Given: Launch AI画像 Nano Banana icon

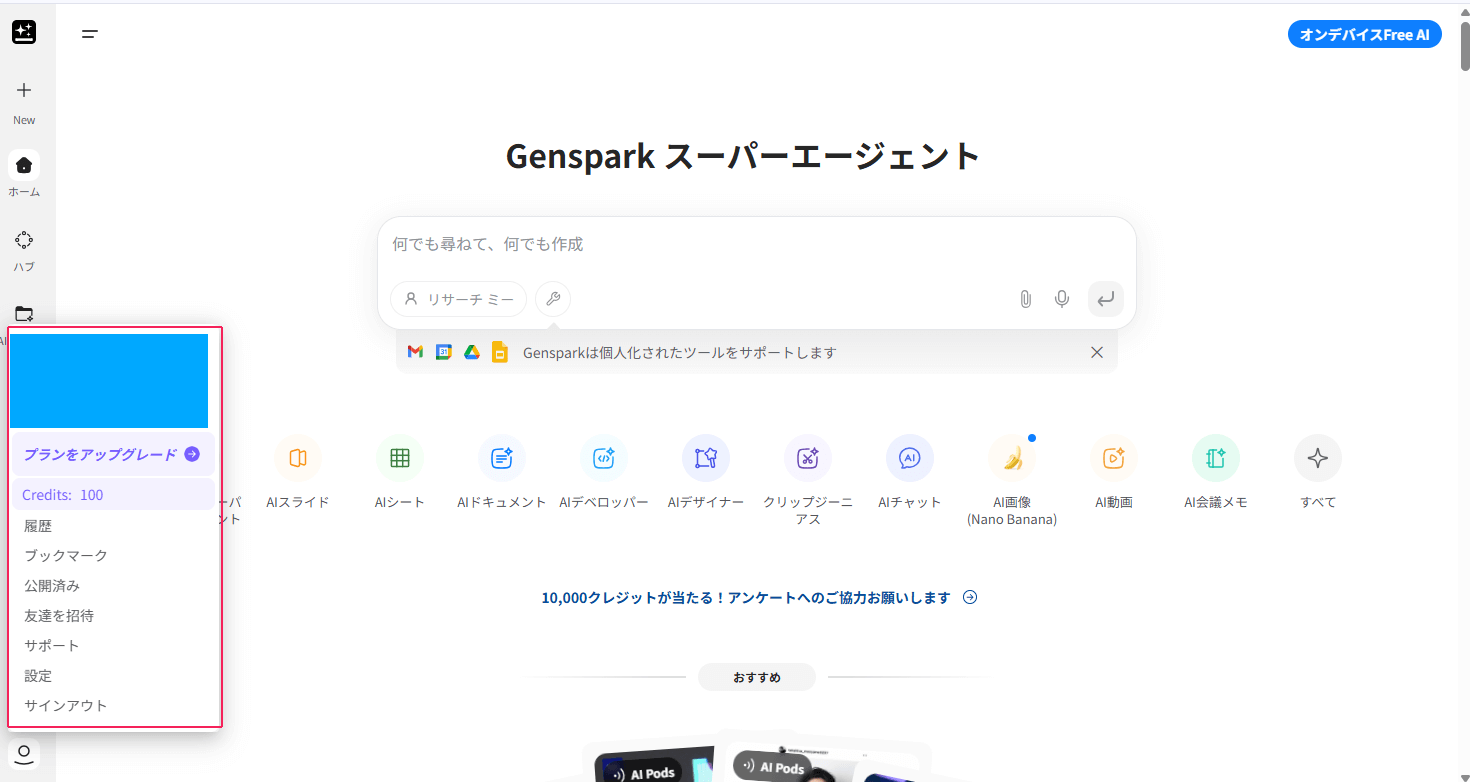Looking at the screenshot, I should tap(1012, 458).
